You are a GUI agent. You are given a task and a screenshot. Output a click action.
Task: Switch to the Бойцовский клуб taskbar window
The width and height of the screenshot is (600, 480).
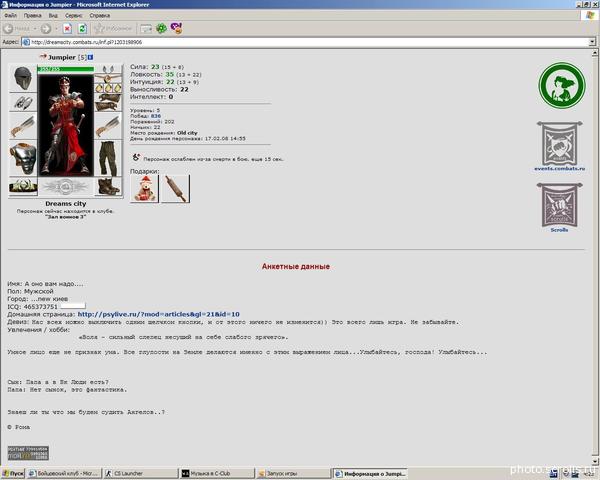click(64, 473)
